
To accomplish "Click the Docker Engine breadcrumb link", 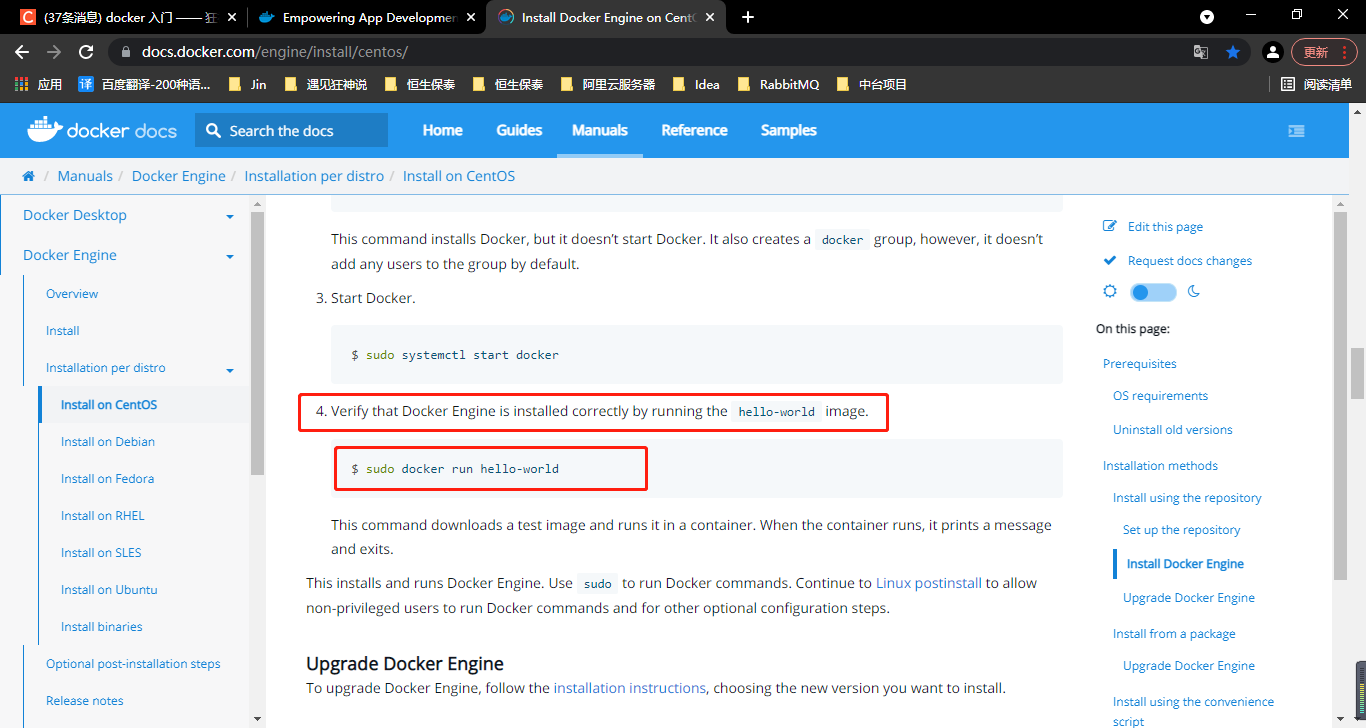I will click(x=179, y=176).
